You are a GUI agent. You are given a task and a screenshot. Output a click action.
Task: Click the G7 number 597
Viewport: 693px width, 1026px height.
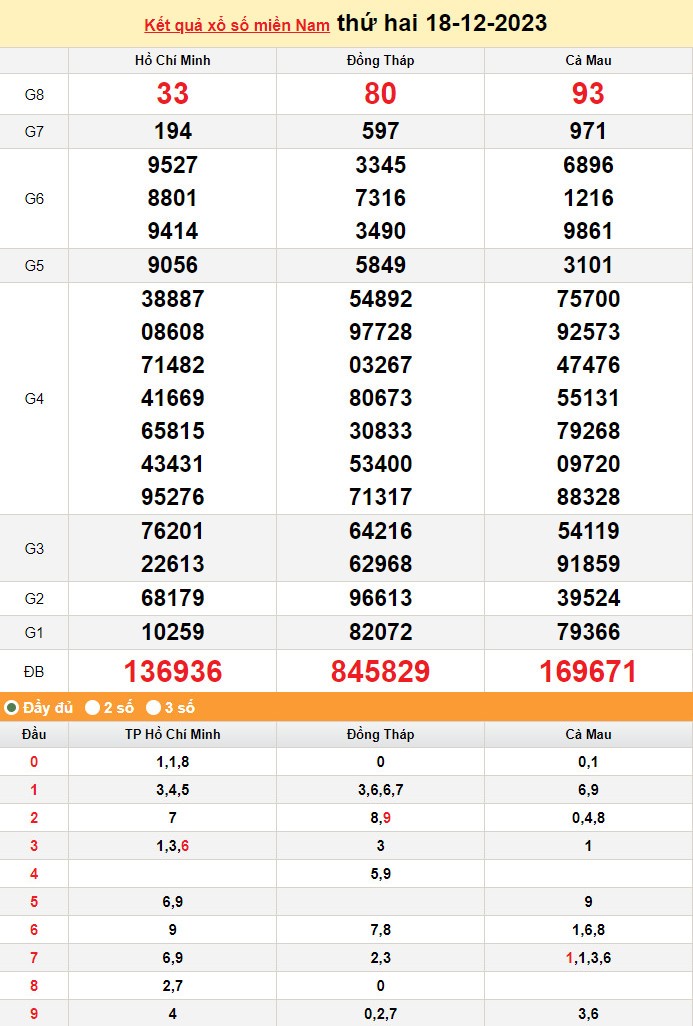coord(380,131)
